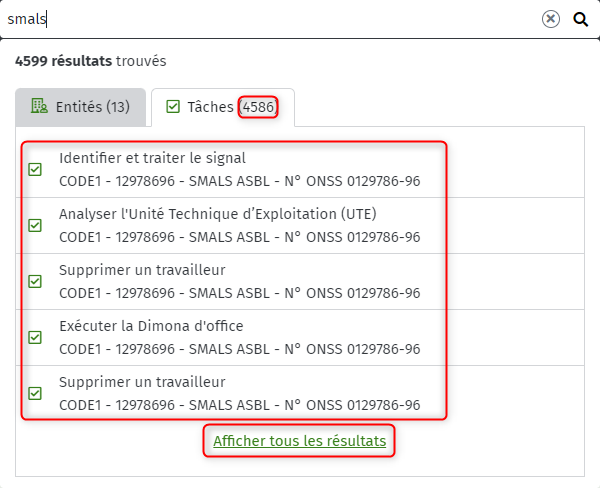The width and height of the screenshot is (600, 488).
Task: Open Analyser l'Unité Technique d'Exploitation (UTE) result
Action: coord(300,226)
